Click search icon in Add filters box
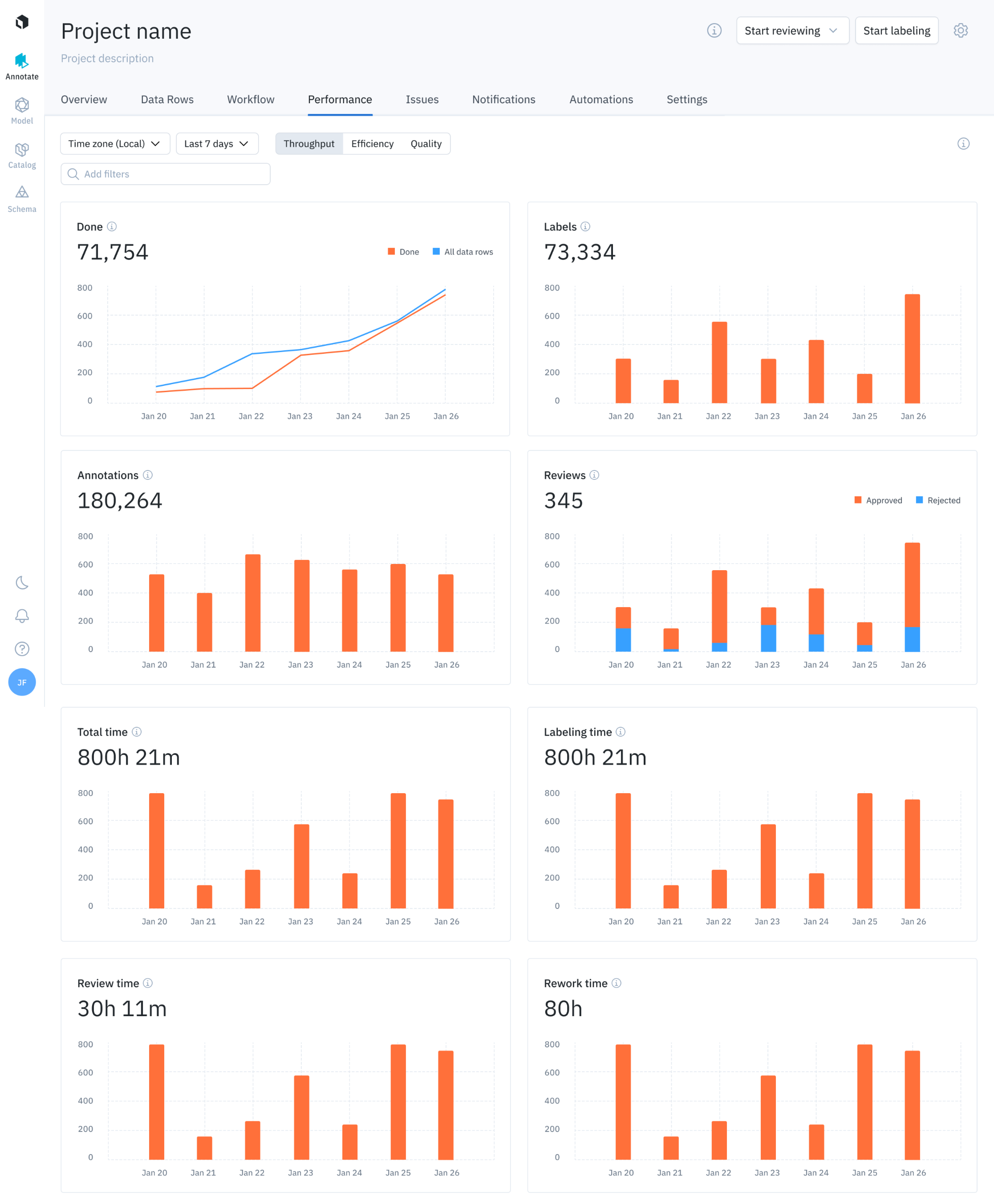The width and height of the screenshot is (994, 1204). click(x=73, y=174)
